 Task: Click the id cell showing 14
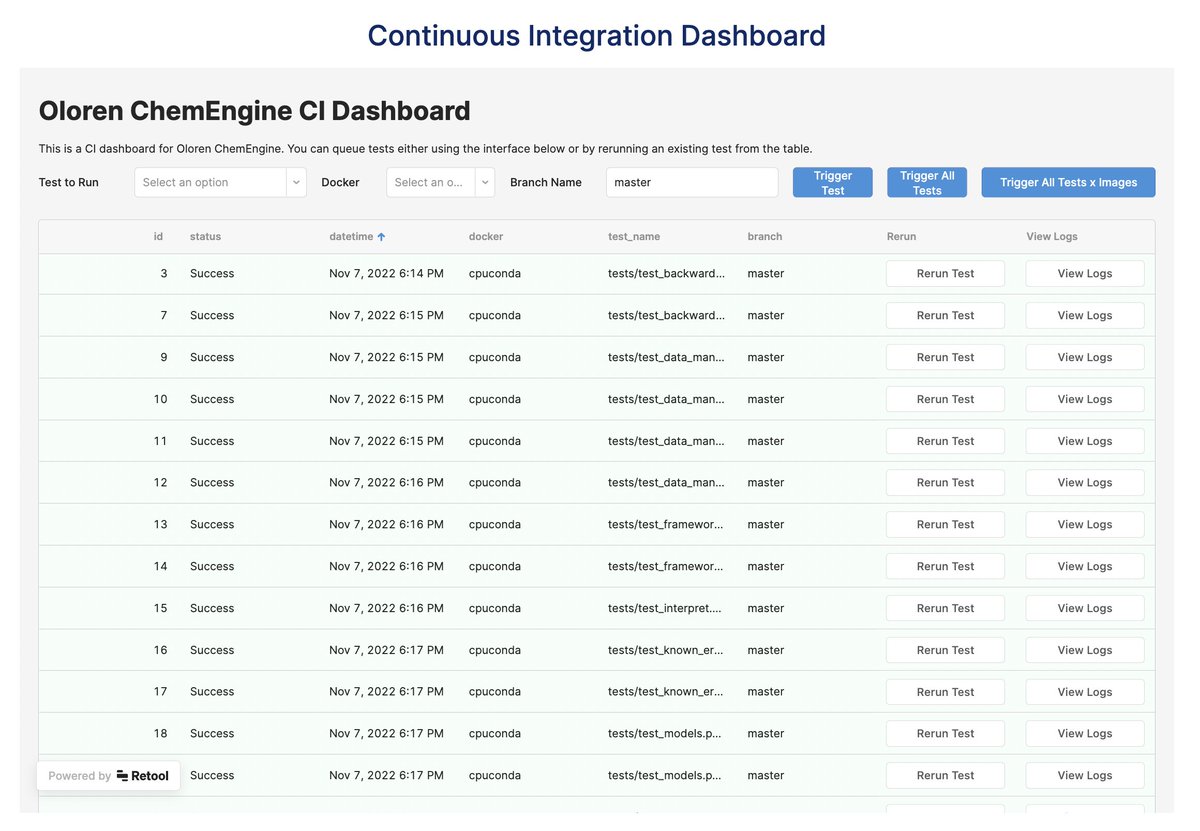pyautogui.click(x=160, y=567)
